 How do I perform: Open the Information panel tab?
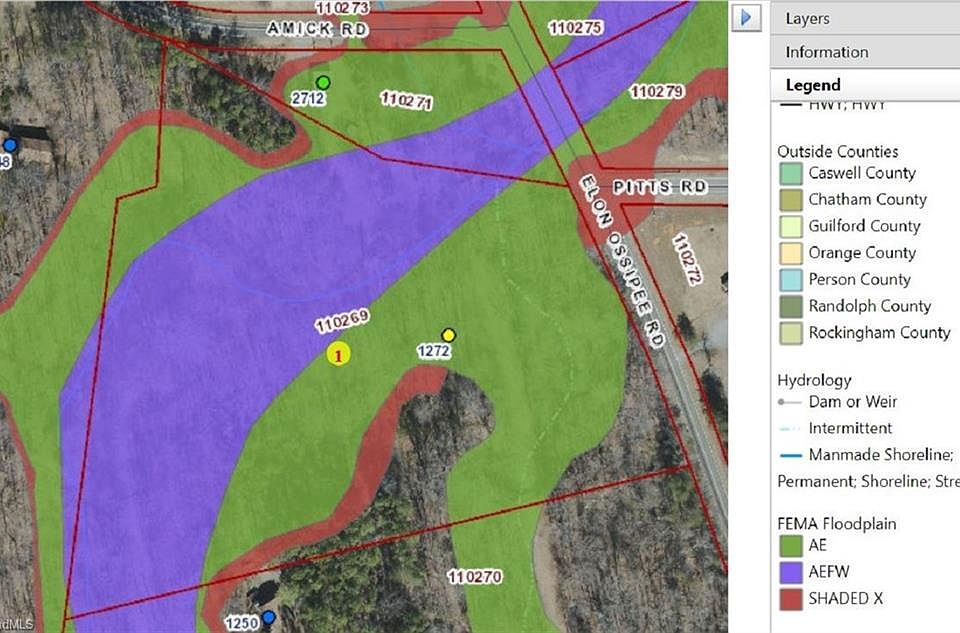(x=826, y=52)
